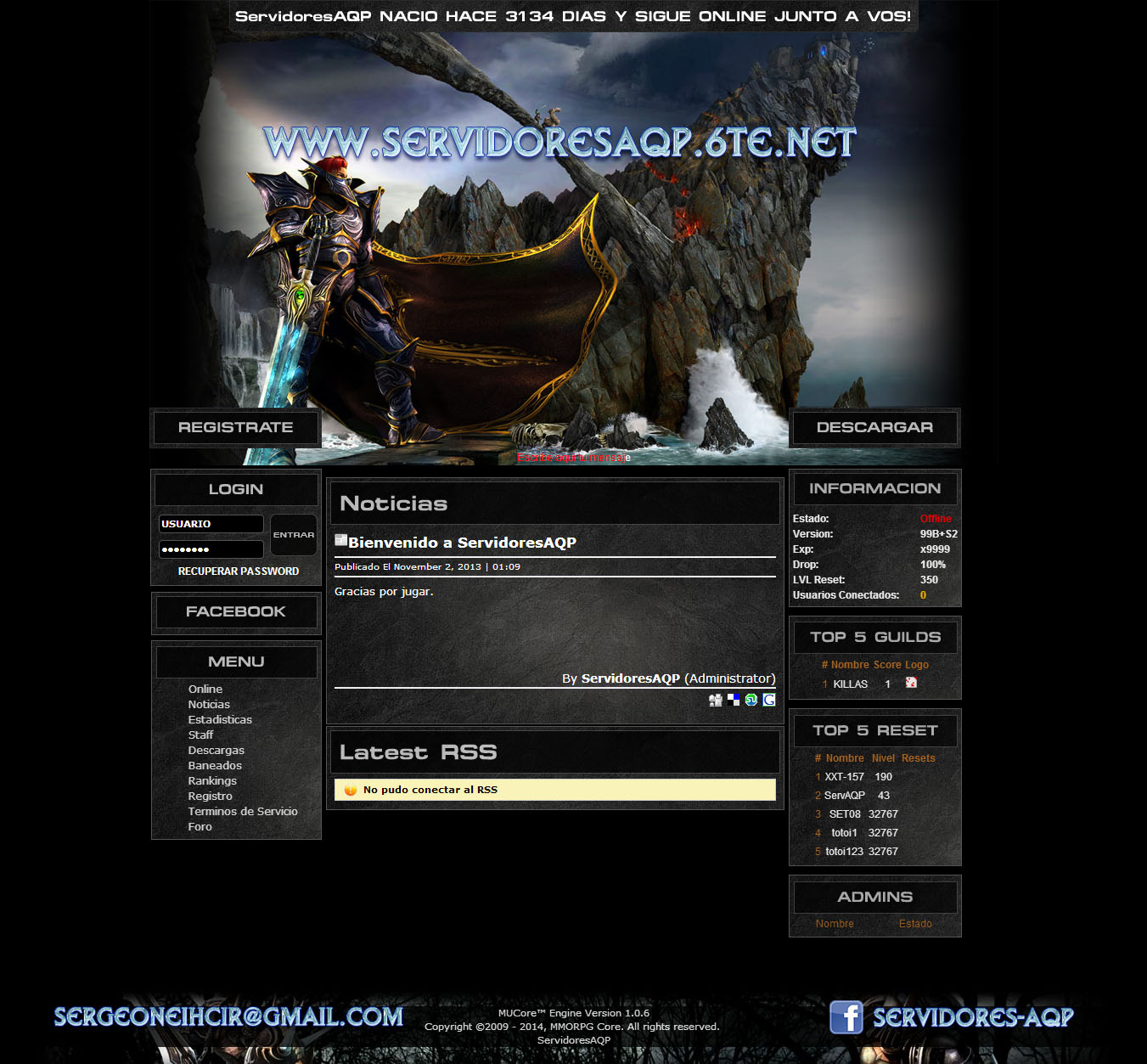Click the Bienvenido a ServidoresAQP news title

[462, 543]
